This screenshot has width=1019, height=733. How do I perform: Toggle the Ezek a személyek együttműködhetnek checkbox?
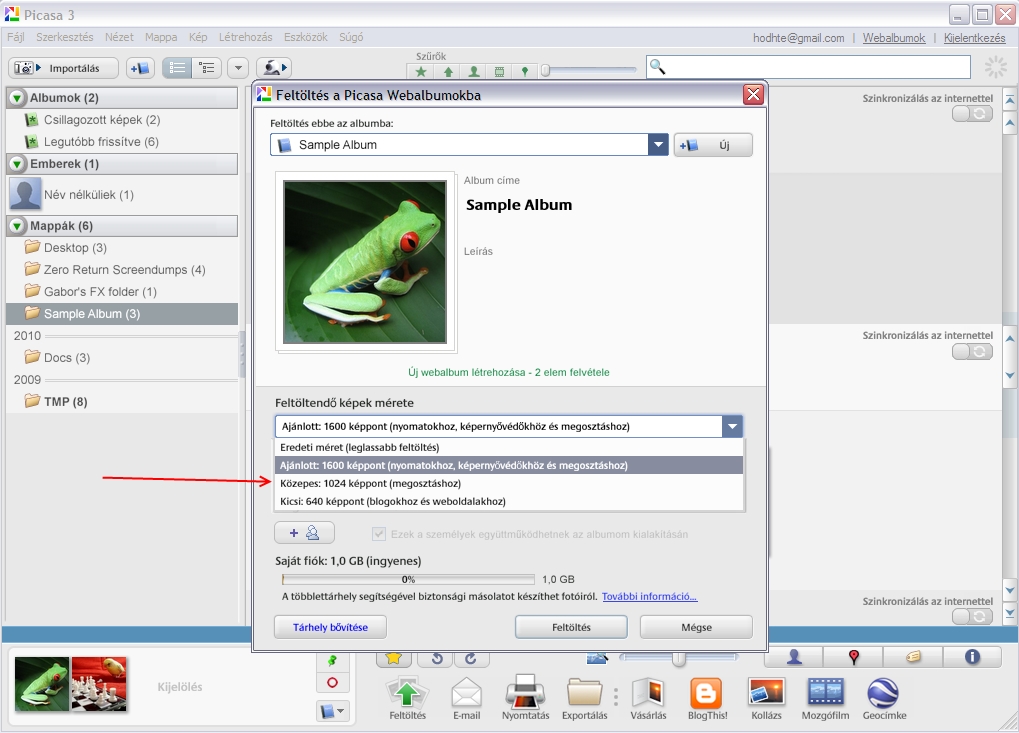coord(379,534)
